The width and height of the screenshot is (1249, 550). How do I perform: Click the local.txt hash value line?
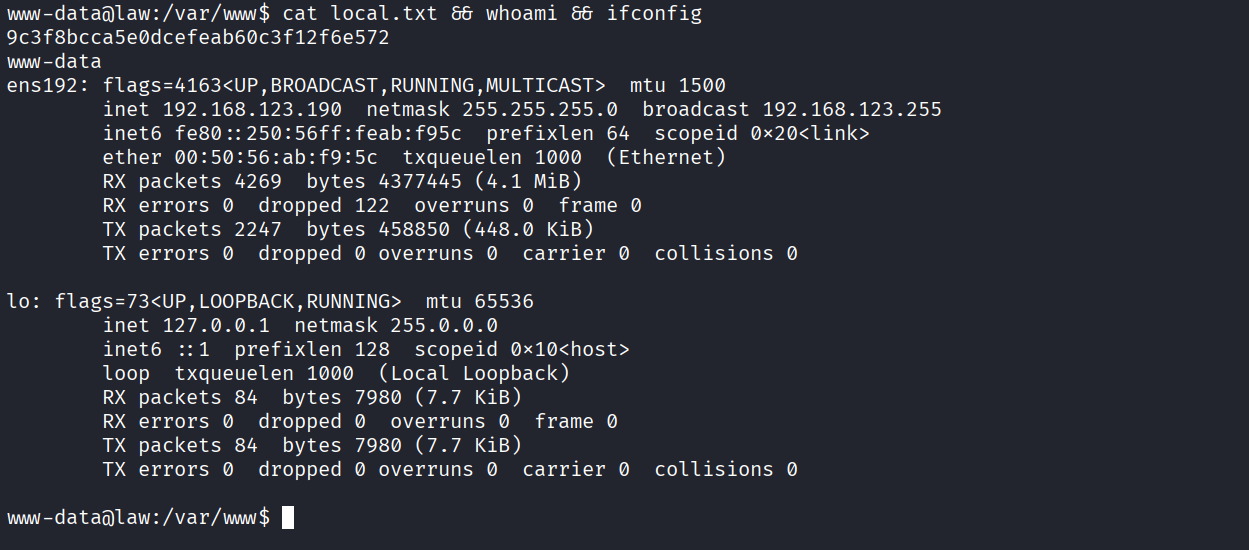(x=198, y=38)
